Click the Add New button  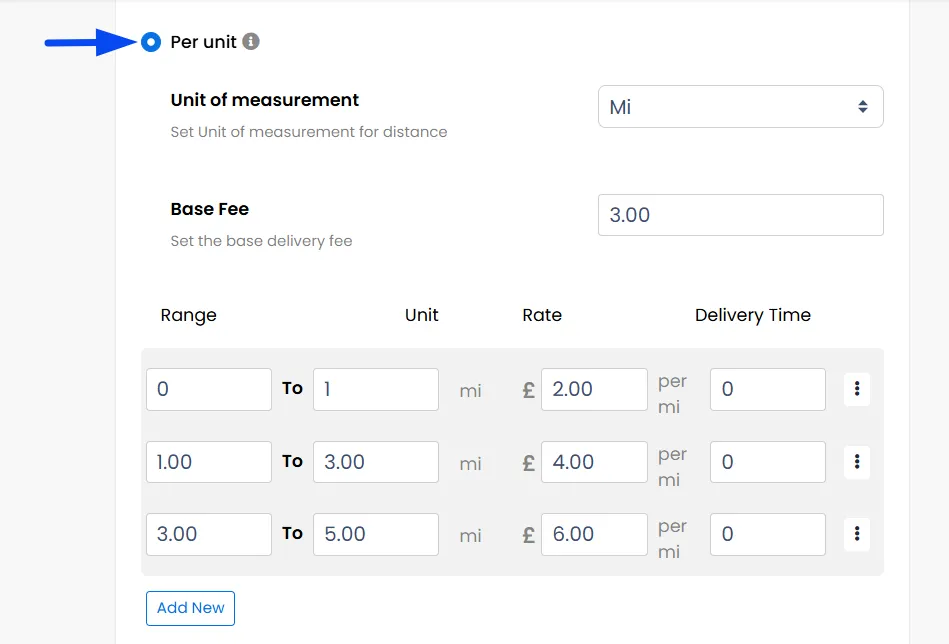tap(190, 608)
